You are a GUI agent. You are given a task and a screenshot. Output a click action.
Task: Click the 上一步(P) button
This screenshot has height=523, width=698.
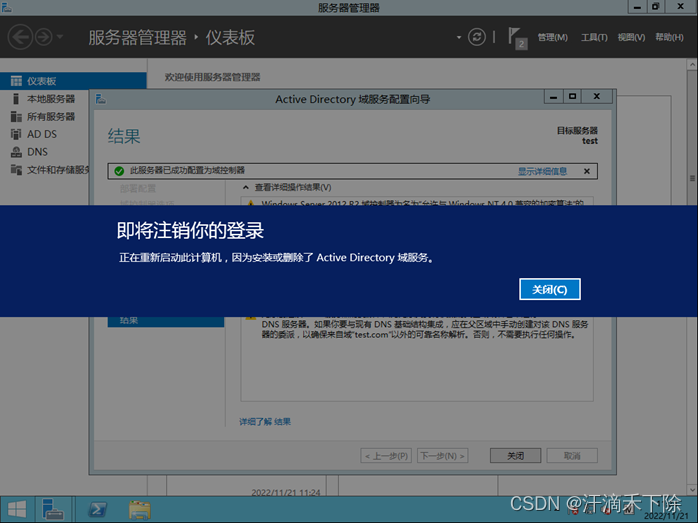coord(386,456)
